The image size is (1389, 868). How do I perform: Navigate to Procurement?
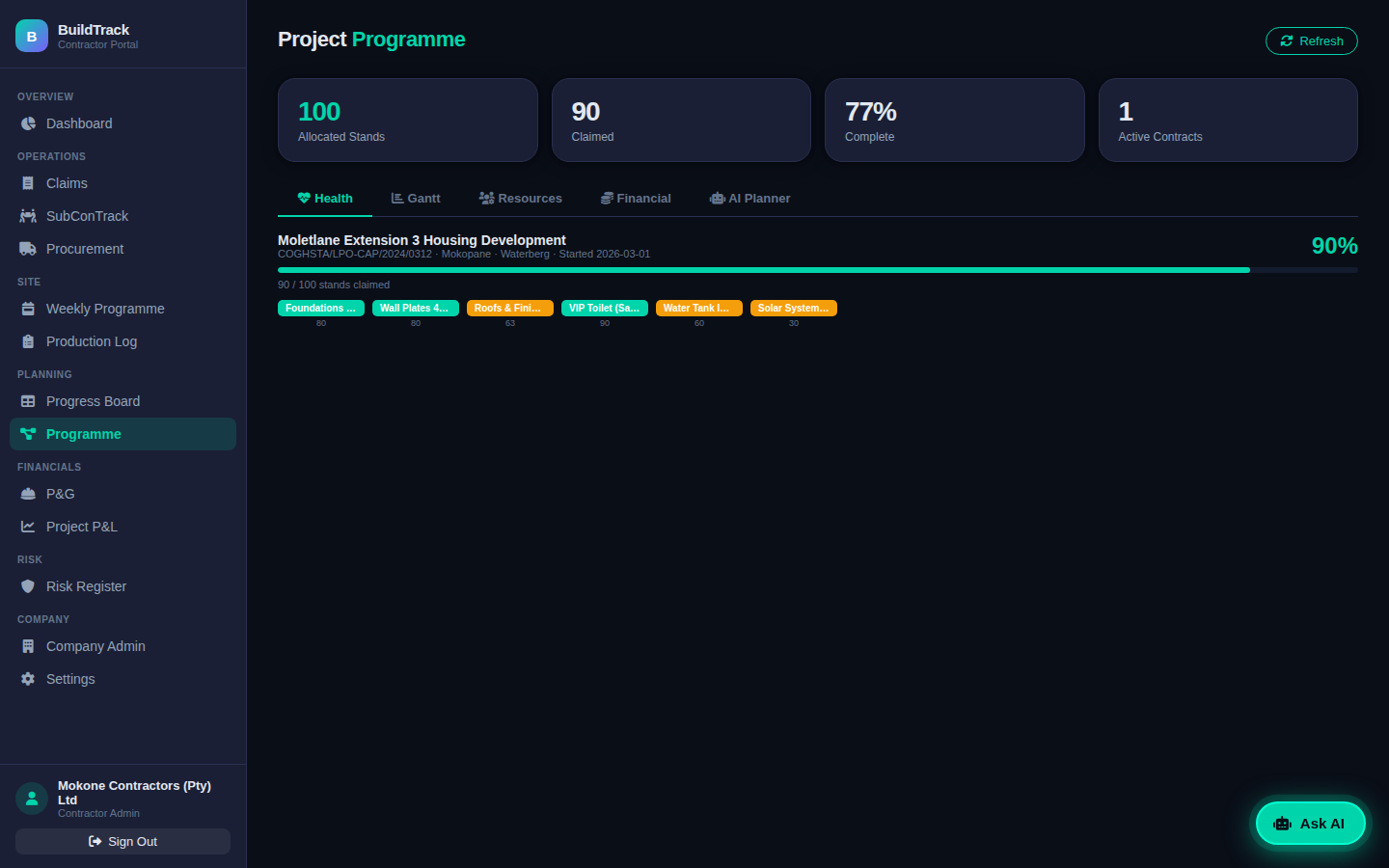[123, 249]
